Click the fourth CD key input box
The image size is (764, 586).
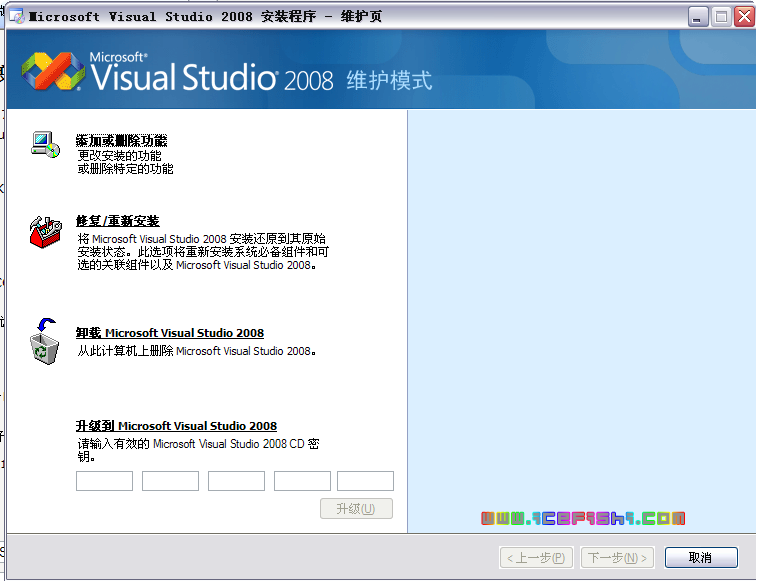(x=302, y=481)
